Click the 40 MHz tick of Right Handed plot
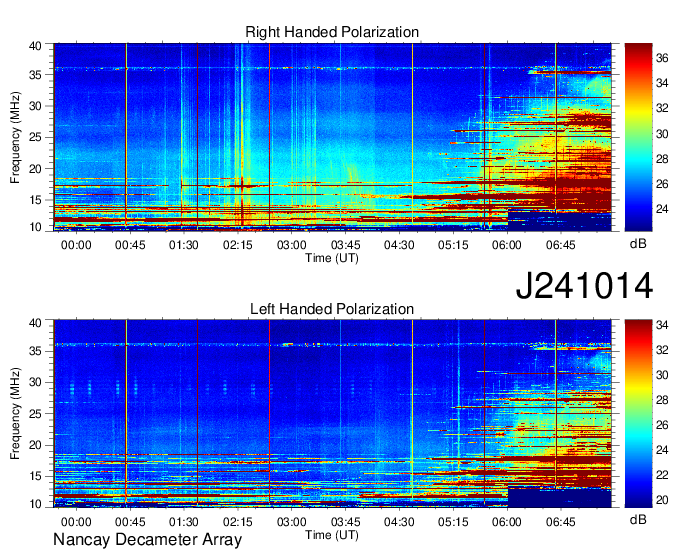The height and width of the screenshot is (552, 680). [35, 46]
